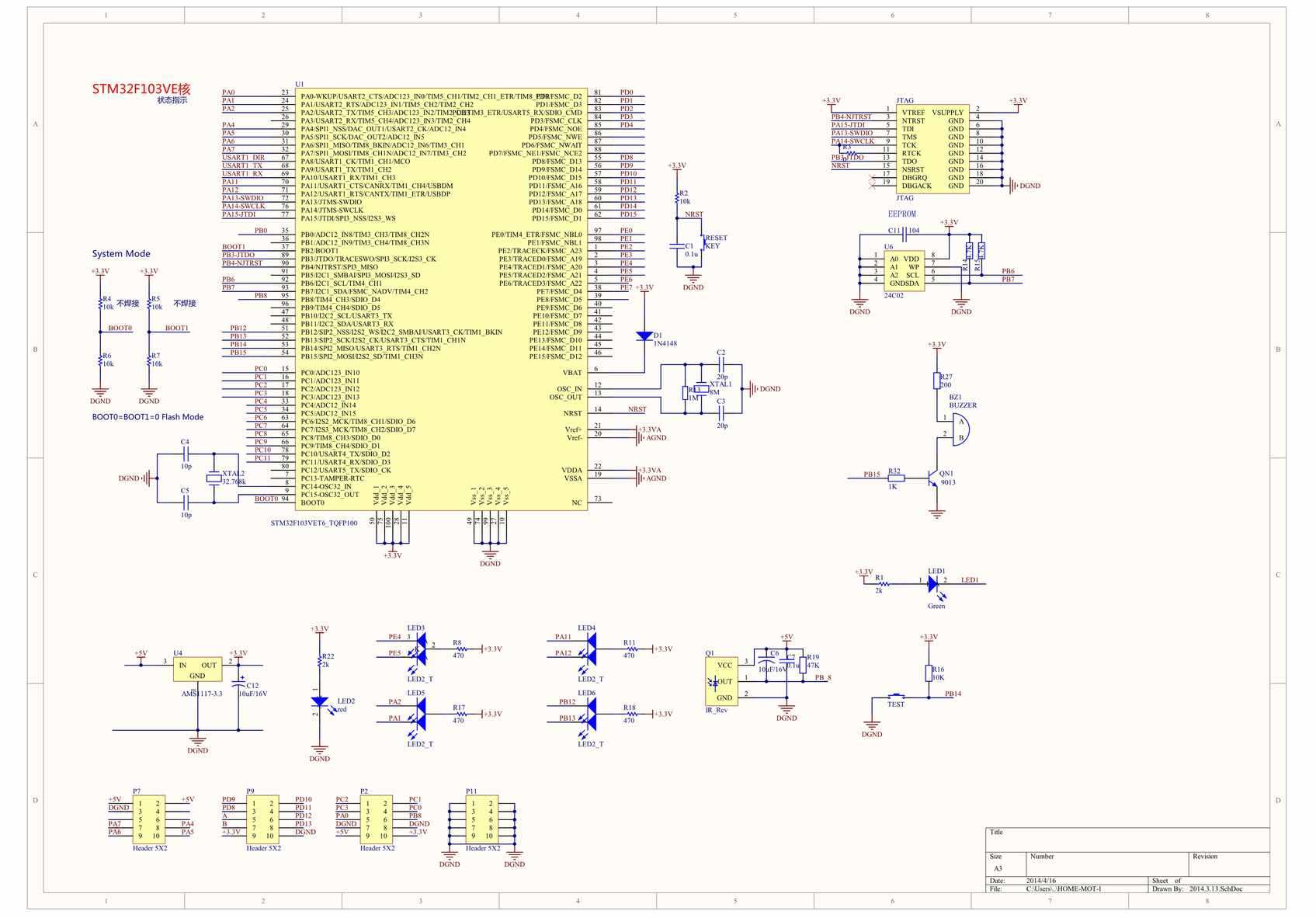1316x918 pixels.
Task: Select the QN1 9013 transistor symbol
Action: [x=932, y=480]
